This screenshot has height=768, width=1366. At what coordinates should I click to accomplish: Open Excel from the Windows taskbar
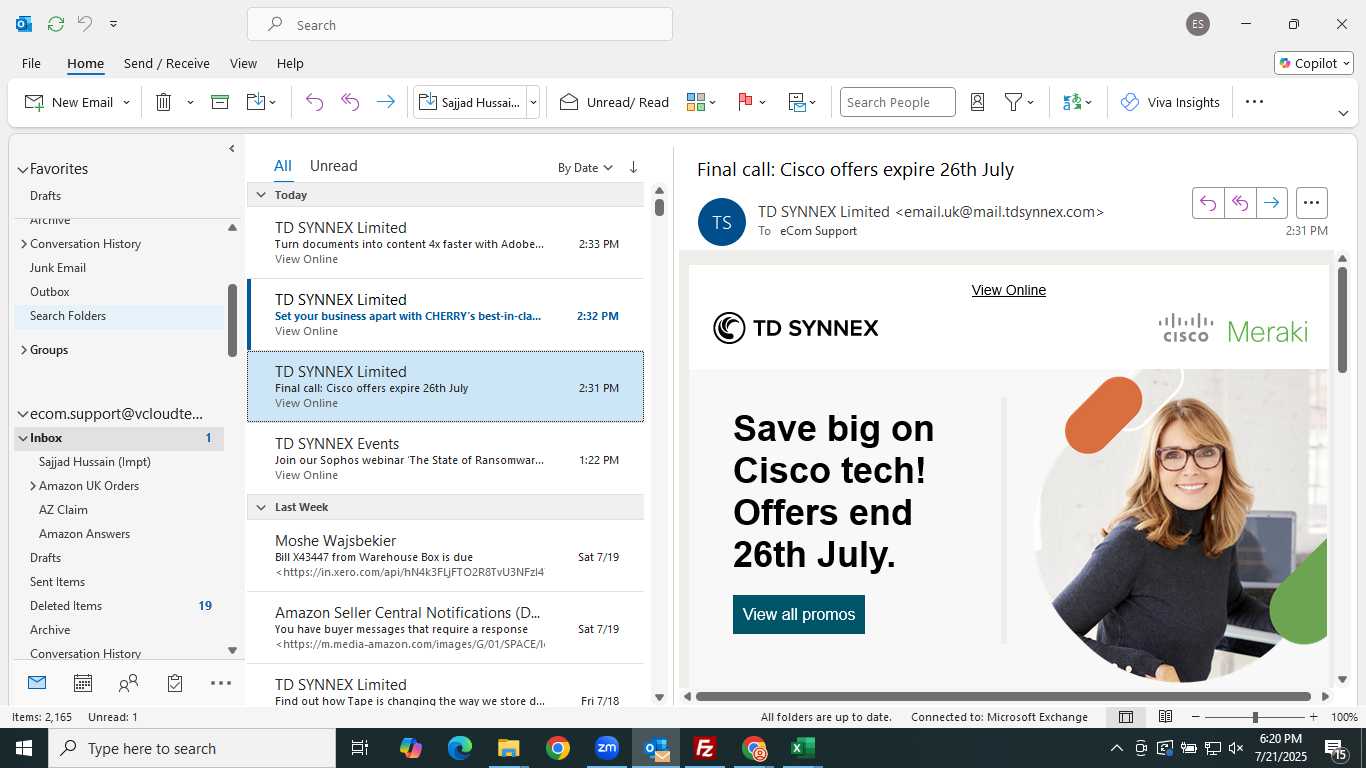point(802,748)
